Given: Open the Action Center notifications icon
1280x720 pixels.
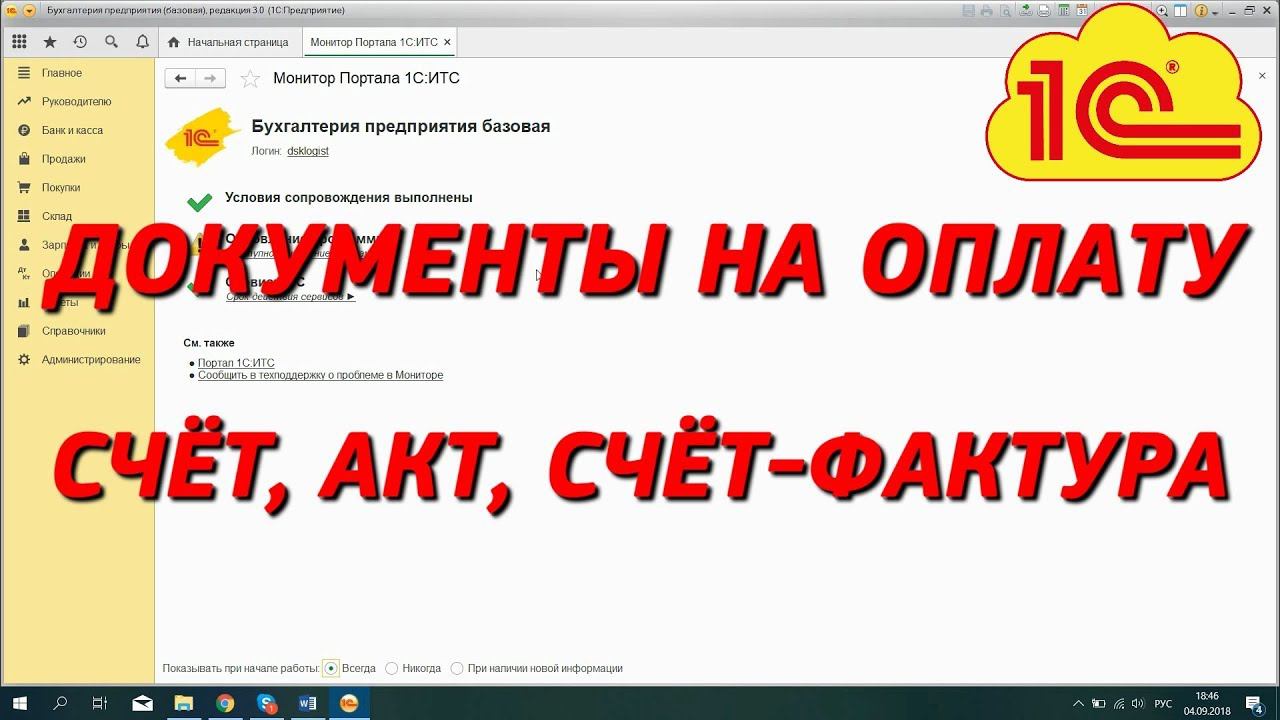Looking at the screenshot, I should 1253,703.
